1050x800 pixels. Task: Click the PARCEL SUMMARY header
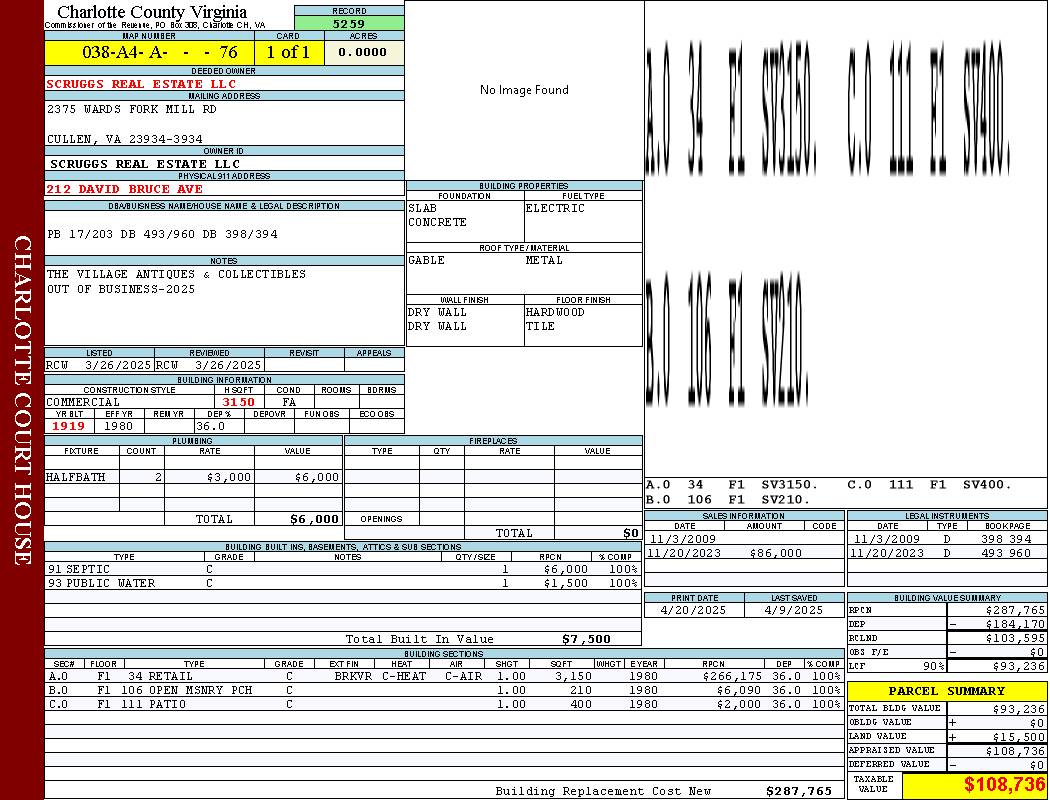tap(947, 691)
